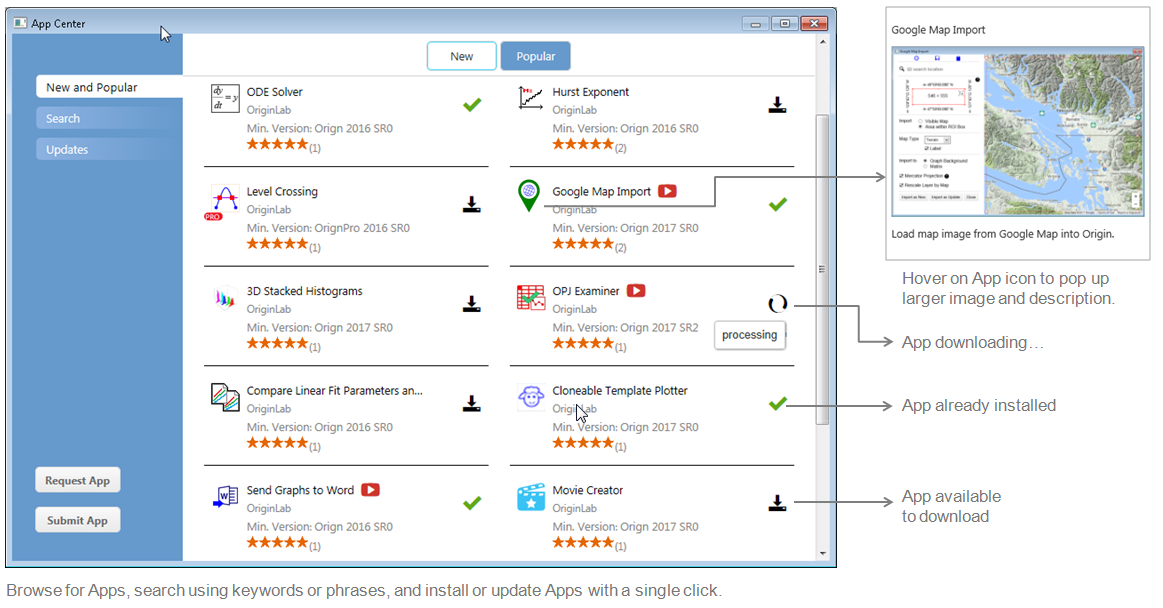Image resolution: width=1163 pixels, height=608 pixels.
Task: Click the ODE Solver app icon
Action: click(225, 99)
